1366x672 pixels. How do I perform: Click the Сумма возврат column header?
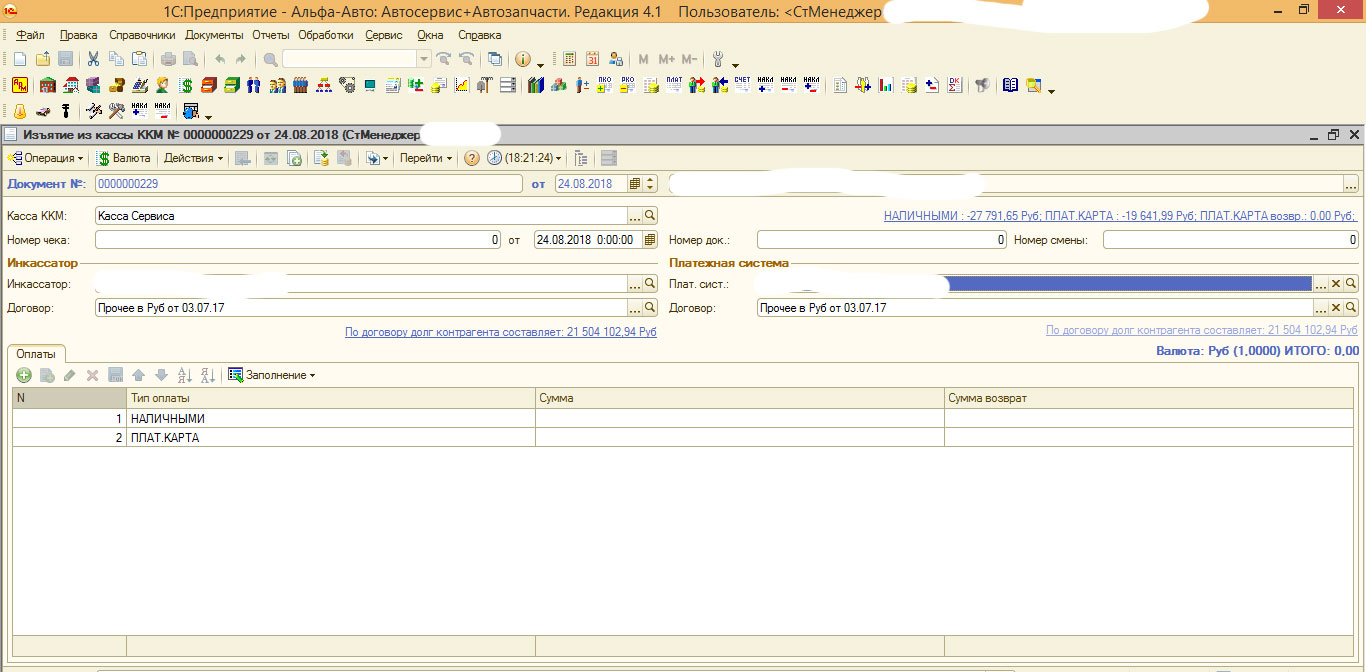pyautogui.click(x=1151, y=398)
